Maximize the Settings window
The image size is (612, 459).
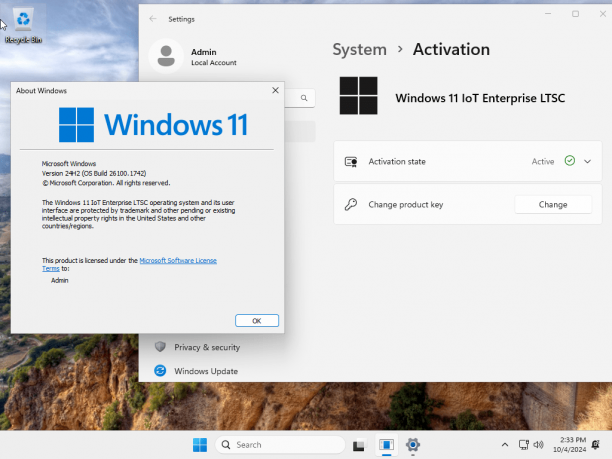tap(575, 14)
